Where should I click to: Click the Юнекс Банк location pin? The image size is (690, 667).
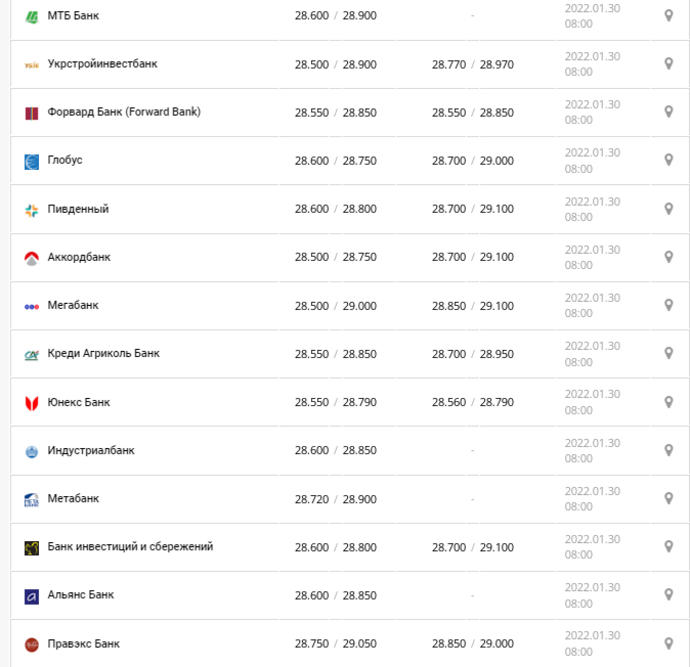pos(669,402)
